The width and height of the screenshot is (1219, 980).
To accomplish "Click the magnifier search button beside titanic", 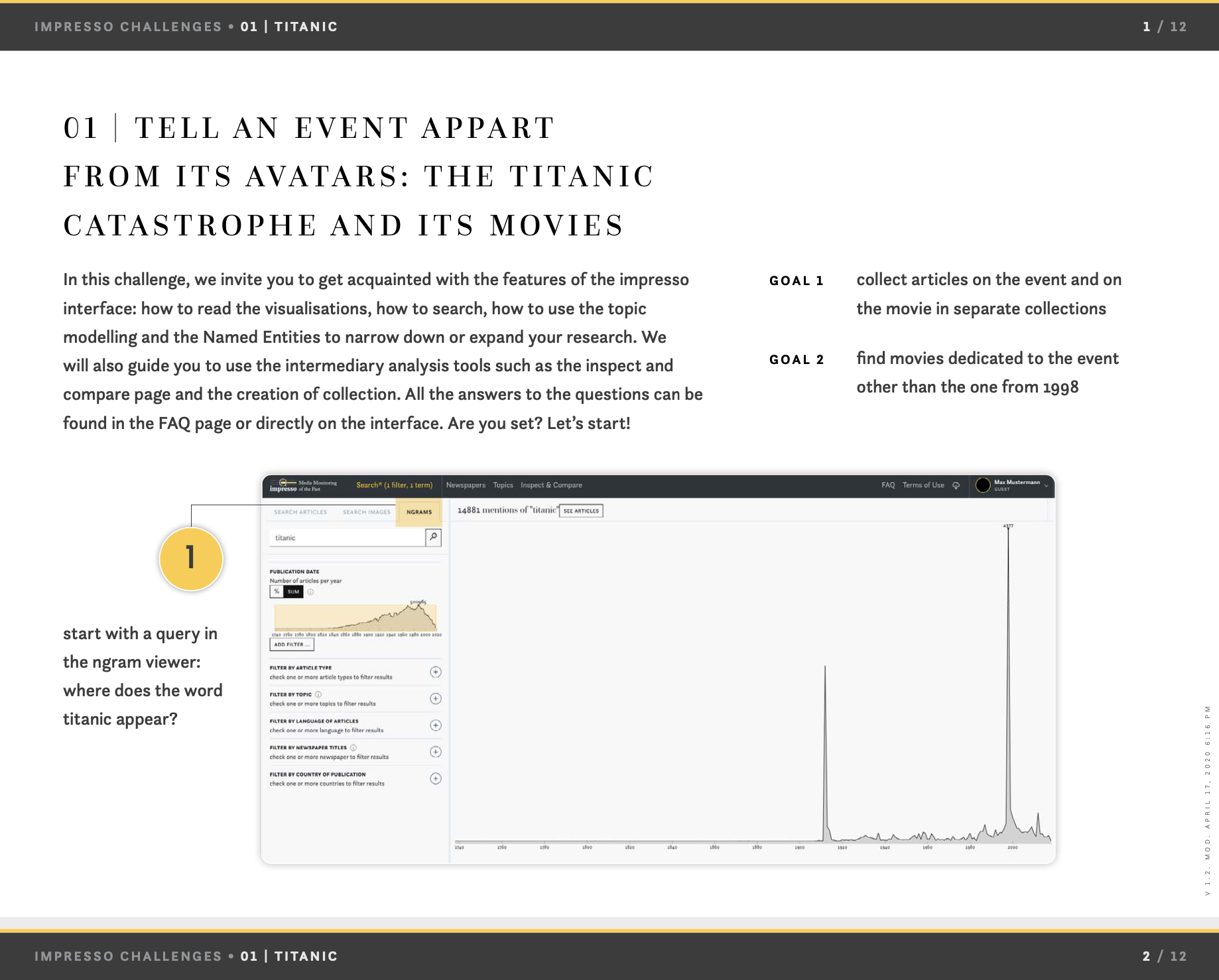I will pos(433,537).
